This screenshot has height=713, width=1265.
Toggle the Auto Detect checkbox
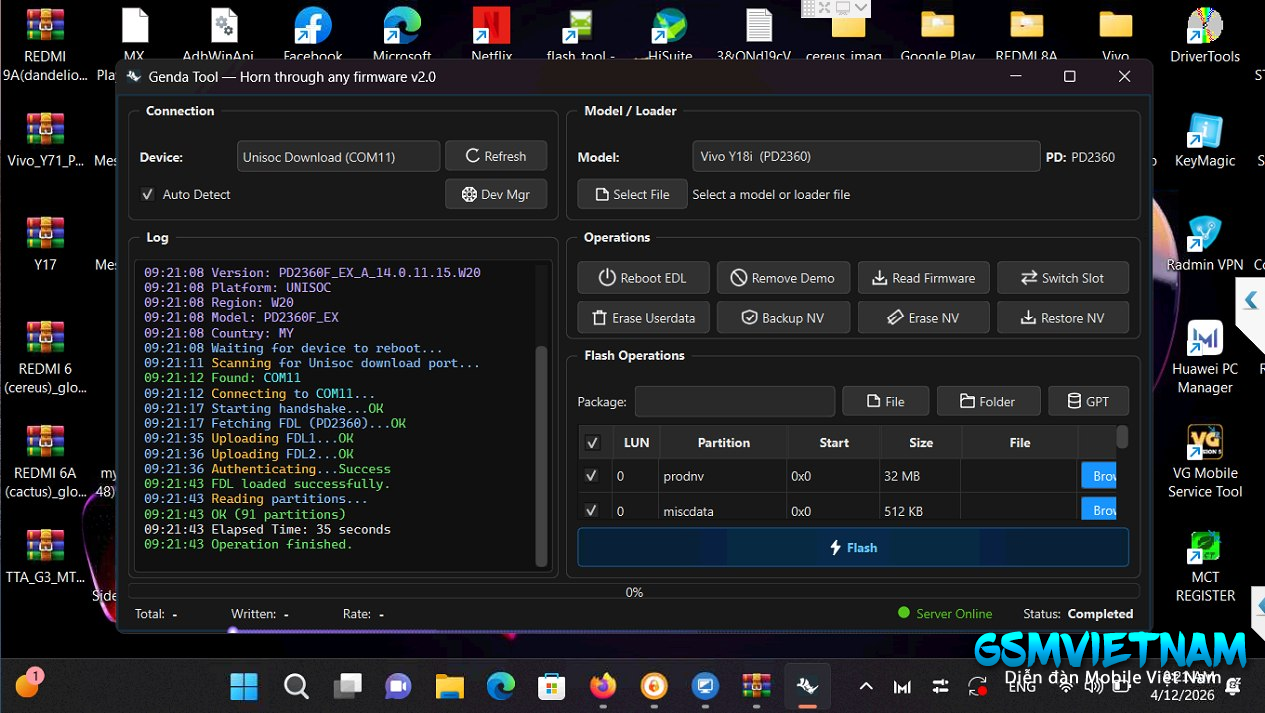coord(148,194)
